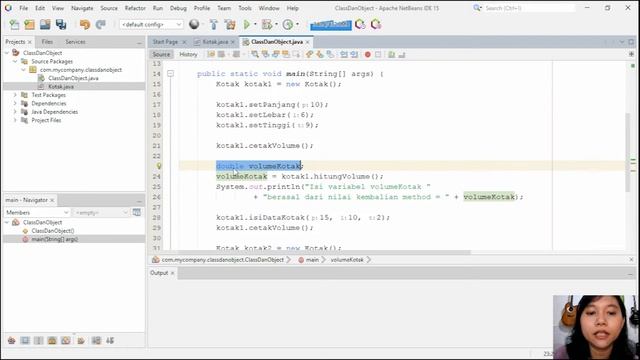Toggle Show Static Members filter in Navigator
Image resolution: width=640 pixels, height=360 pixels.
[38, 340]
